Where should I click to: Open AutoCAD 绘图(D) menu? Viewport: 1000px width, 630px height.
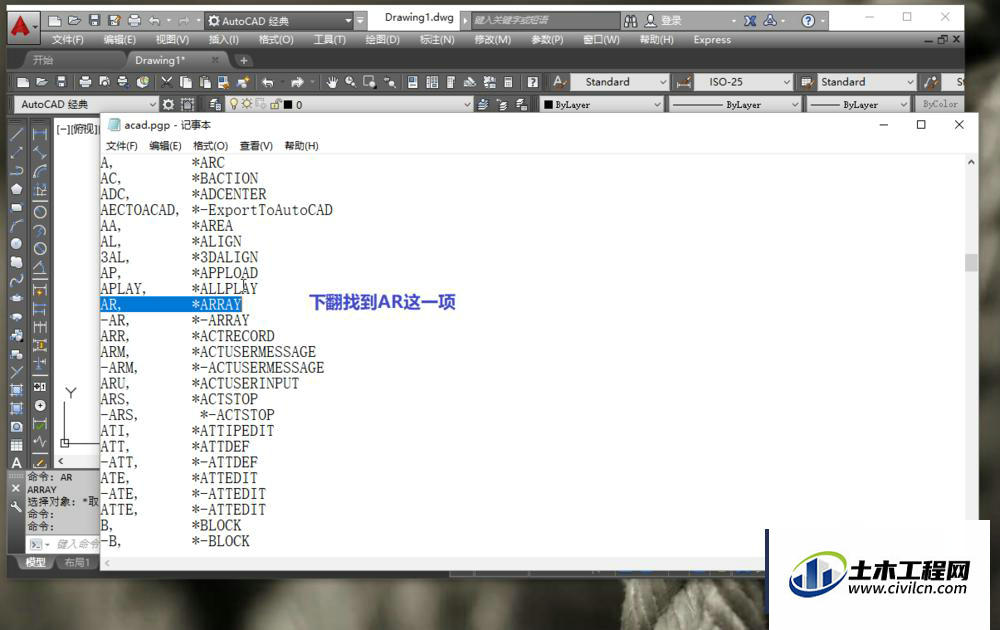[x=382, y=40]
